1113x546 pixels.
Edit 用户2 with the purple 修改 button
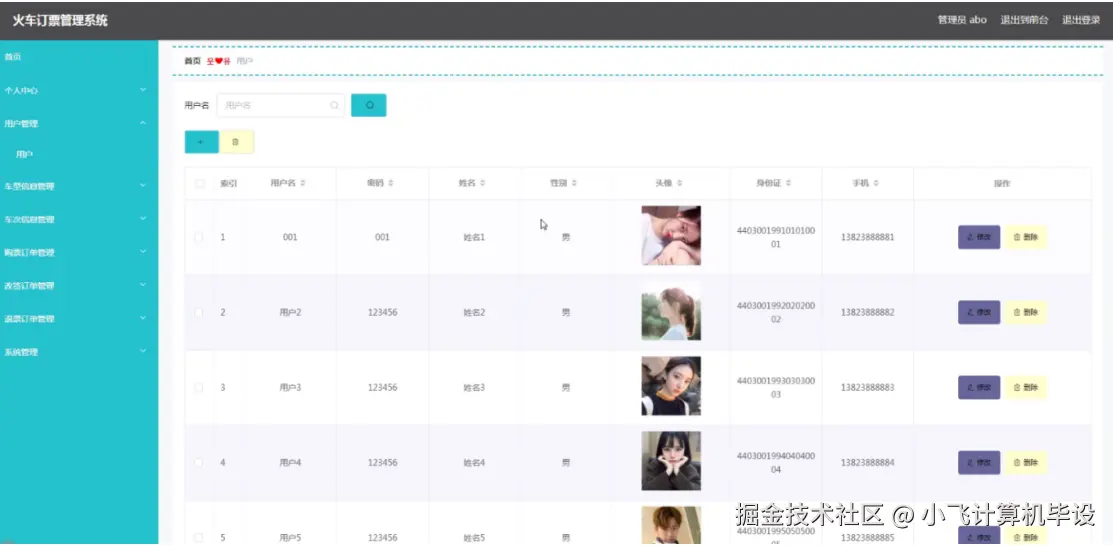click(979, 312)
